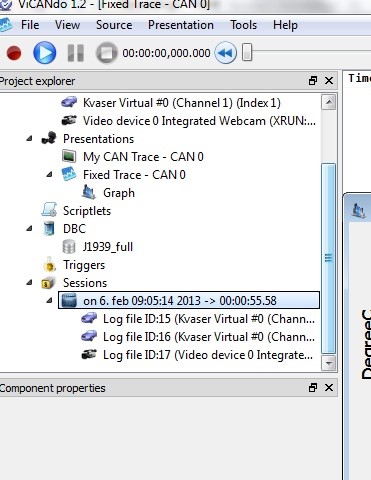
Task: Click the Triggers flask icon
Action: (49, 264)
